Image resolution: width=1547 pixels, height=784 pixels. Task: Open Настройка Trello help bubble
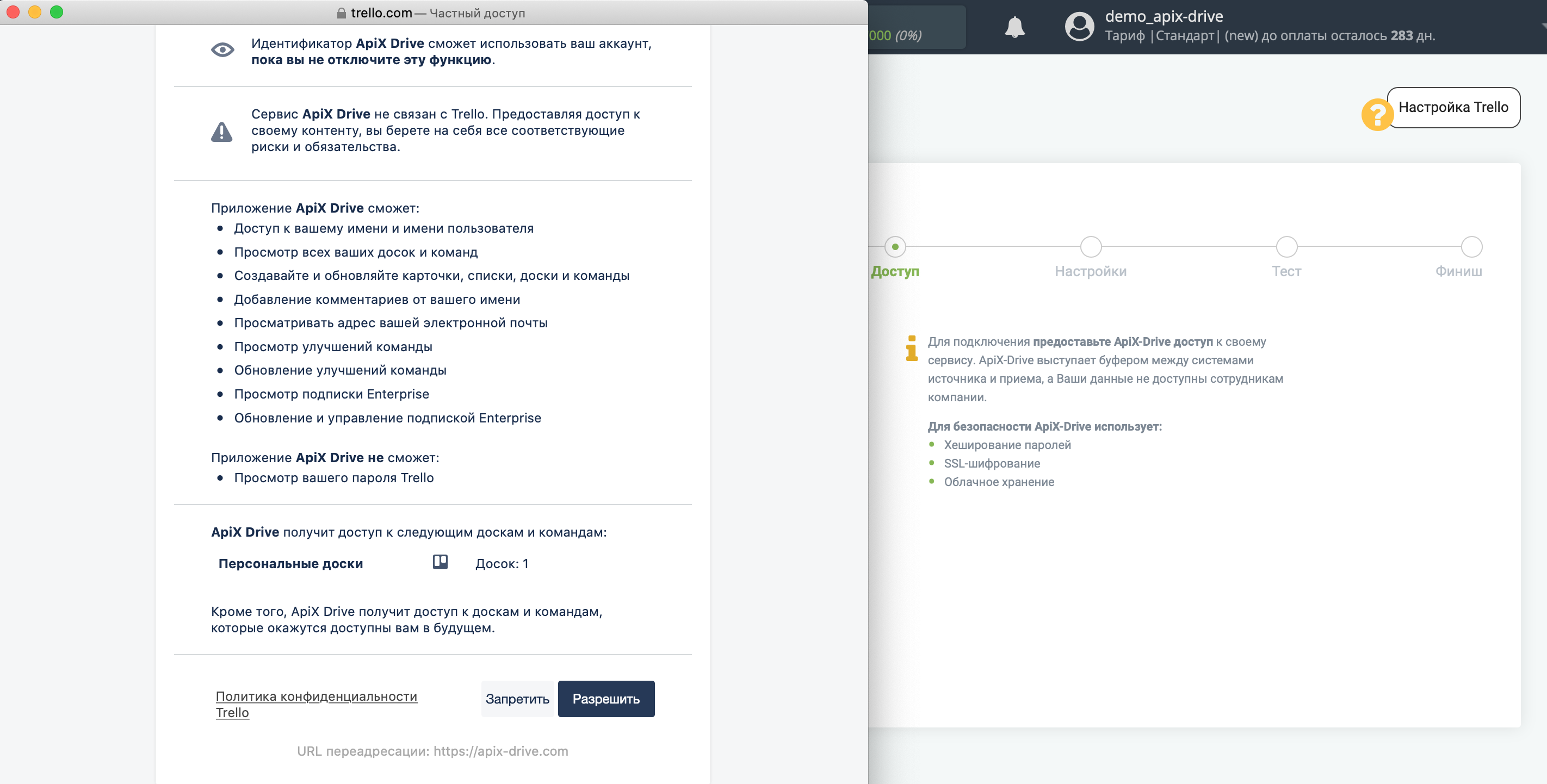(1453, 108)
